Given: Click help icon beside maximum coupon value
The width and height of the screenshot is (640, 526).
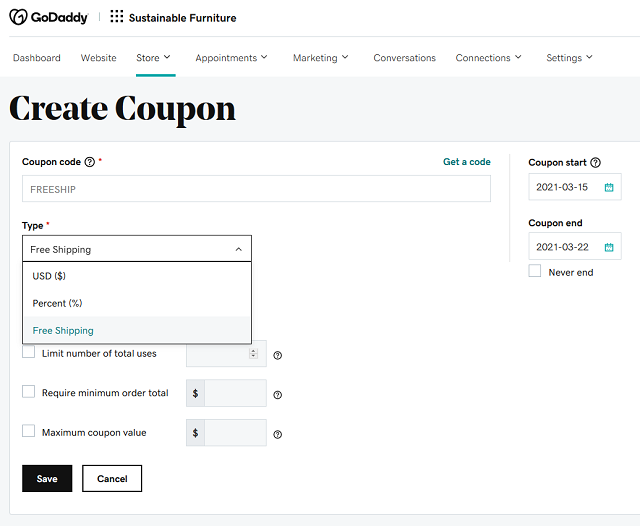Looking at the screenshot, I should pyautogui.click(x=278, y=434).
